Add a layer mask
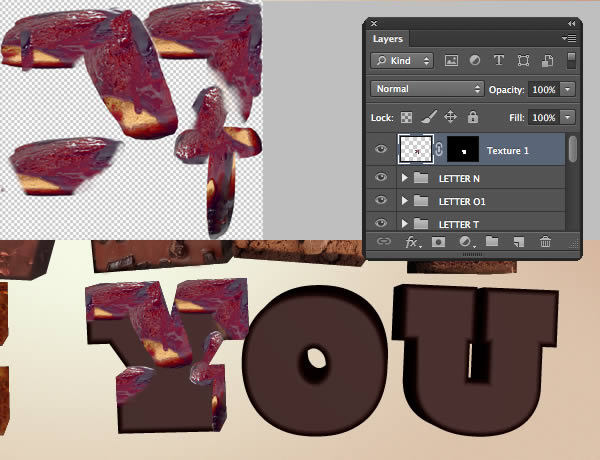 coord(438,242)
